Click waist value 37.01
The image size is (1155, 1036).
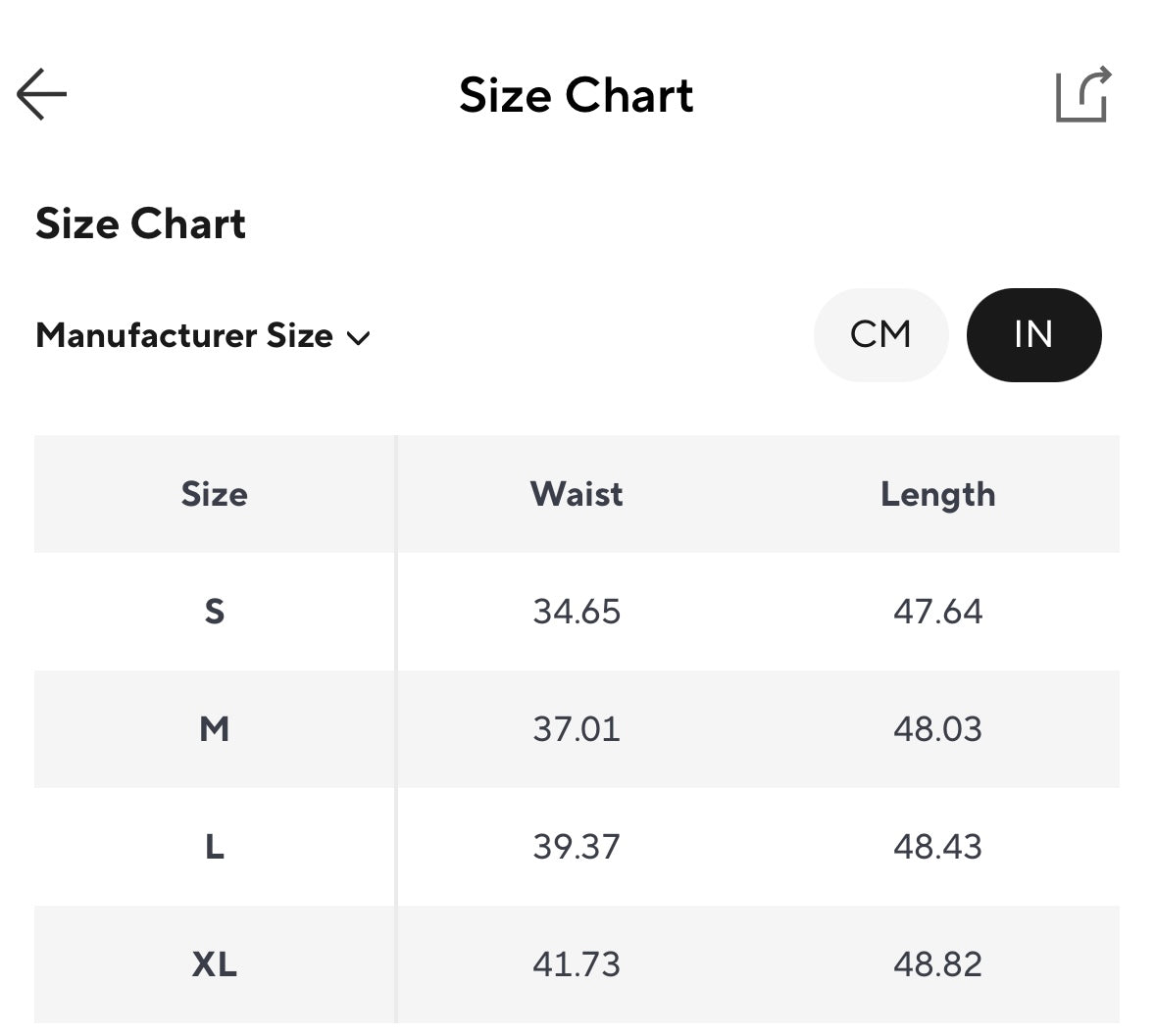coord(577,729)
